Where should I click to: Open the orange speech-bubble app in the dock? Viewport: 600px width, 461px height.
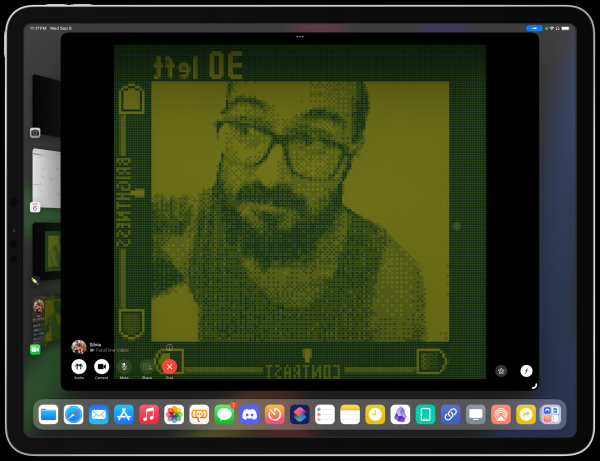click(x=199, y=415)
